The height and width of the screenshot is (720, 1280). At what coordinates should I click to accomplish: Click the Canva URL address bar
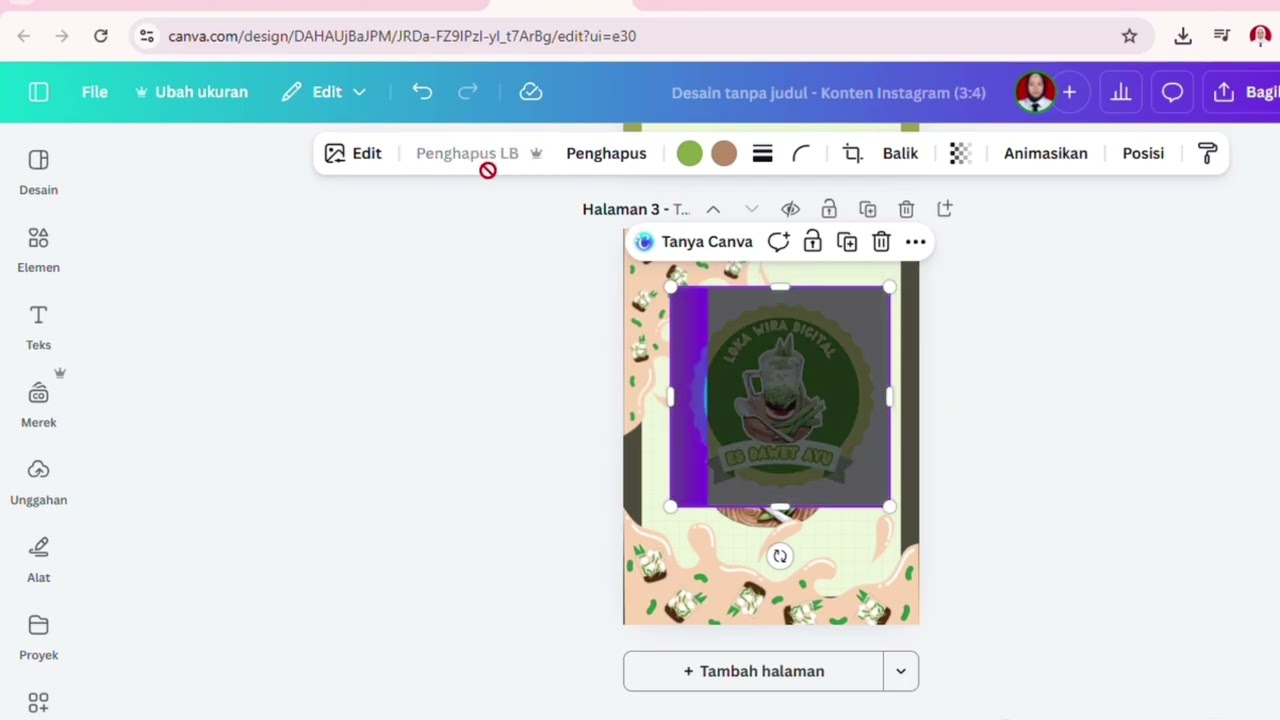pyautogui.click(x=640, y=36)
